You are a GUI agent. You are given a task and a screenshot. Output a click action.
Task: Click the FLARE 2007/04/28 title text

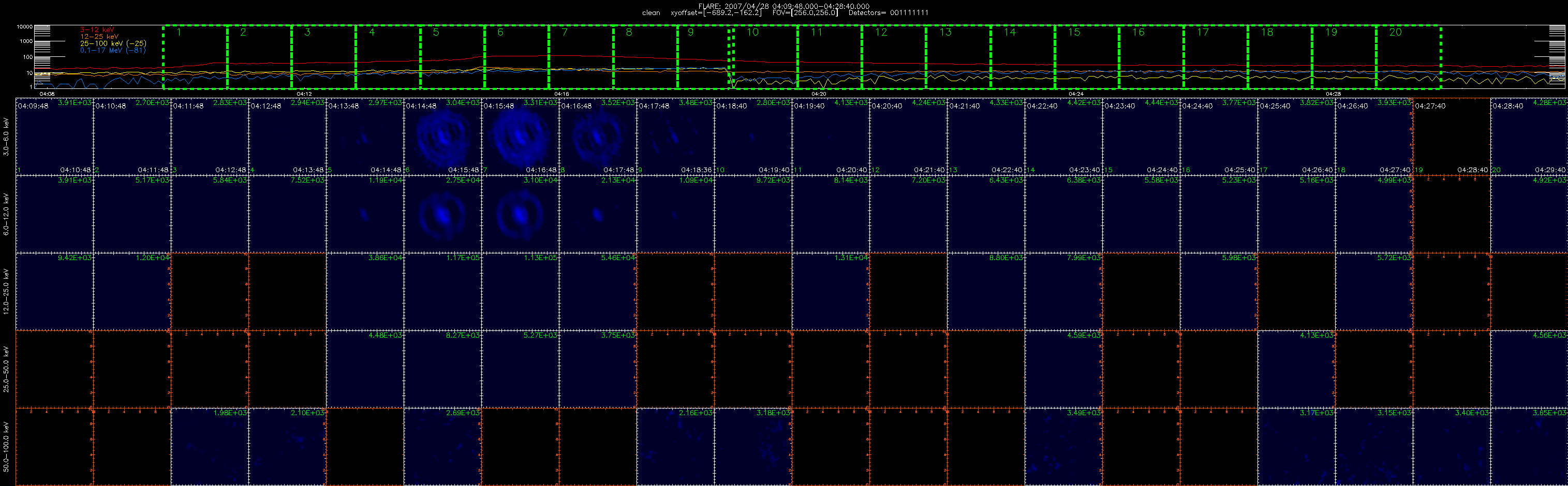[x=784, y=6]
